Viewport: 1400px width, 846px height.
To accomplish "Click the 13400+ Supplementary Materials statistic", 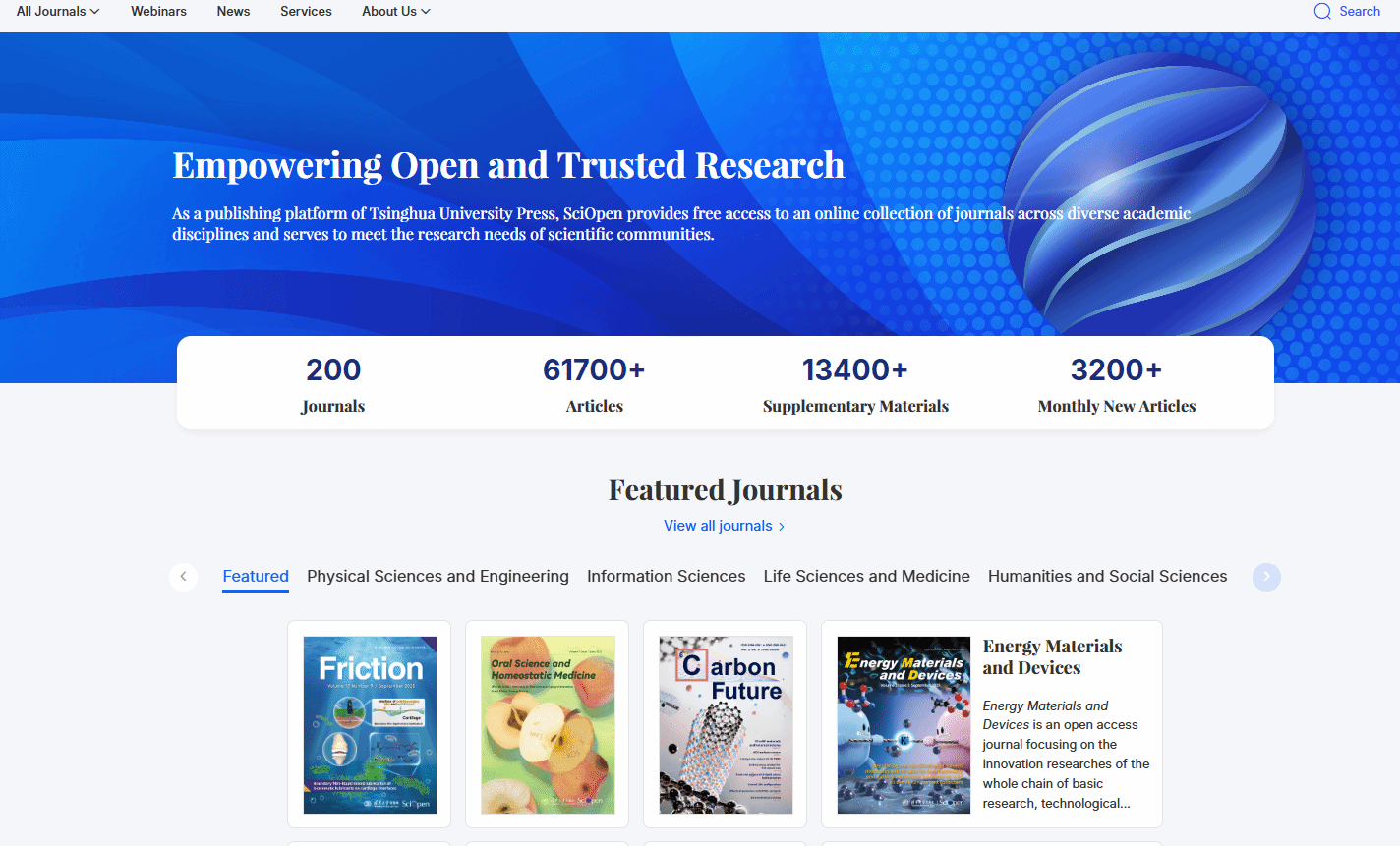I will coord(855,383).
